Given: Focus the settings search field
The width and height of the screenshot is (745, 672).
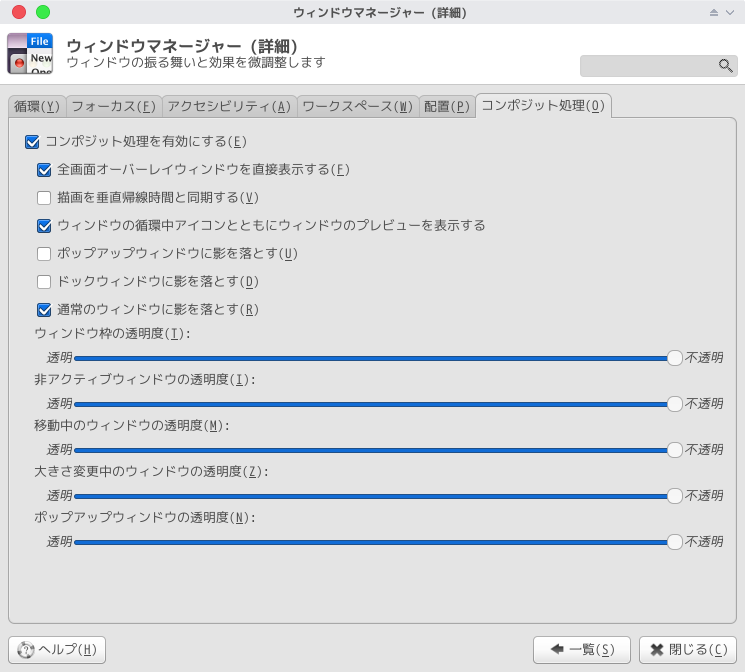Looking at the screenshot, I should 659,66.
